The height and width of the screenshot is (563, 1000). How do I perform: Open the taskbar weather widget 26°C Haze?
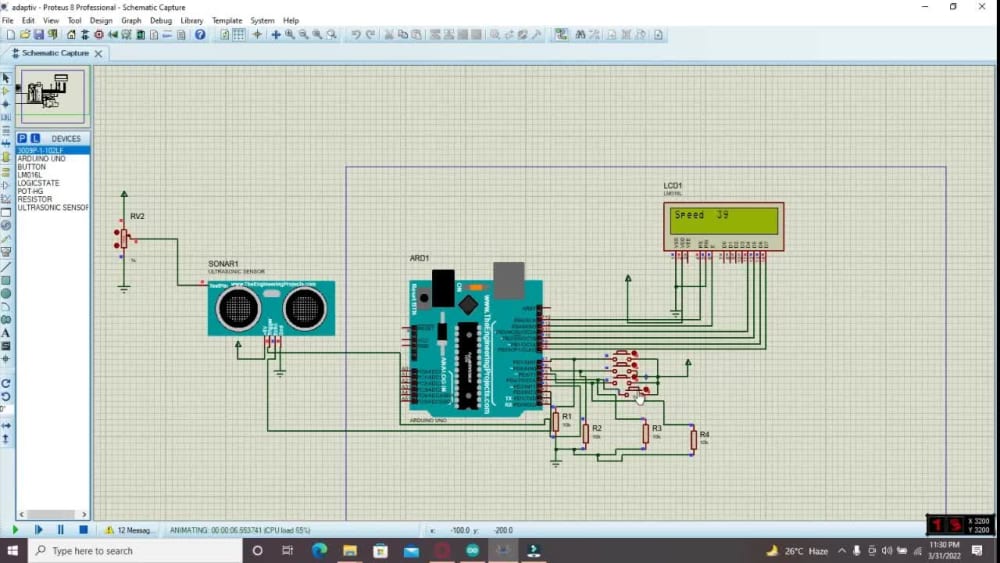point(797,550)
